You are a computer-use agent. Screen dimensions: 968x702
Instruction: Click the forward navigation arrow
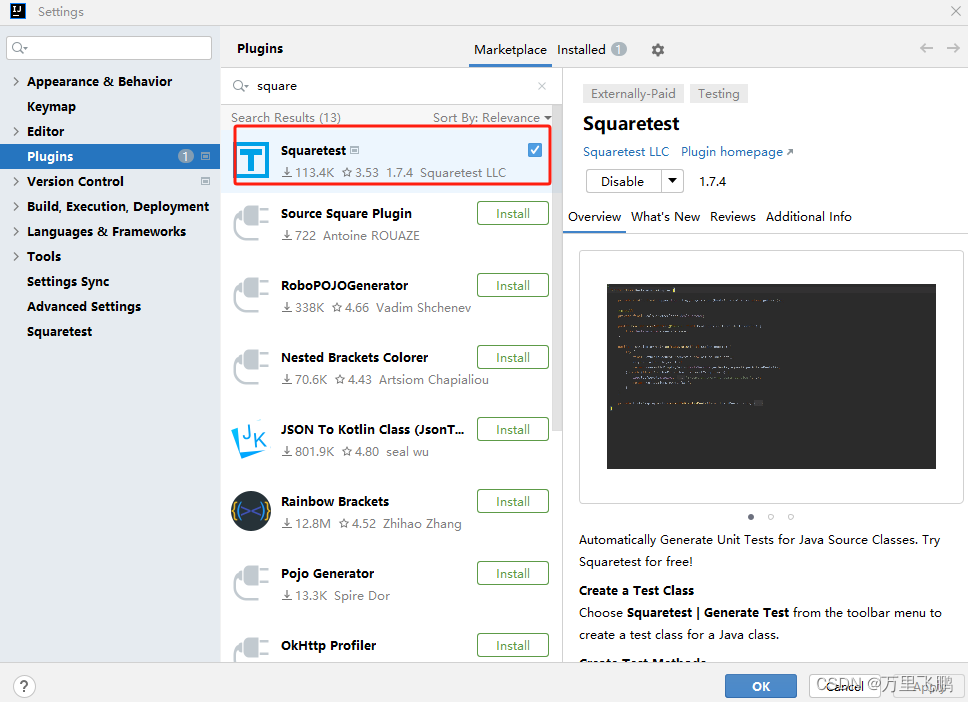(953, 48)
